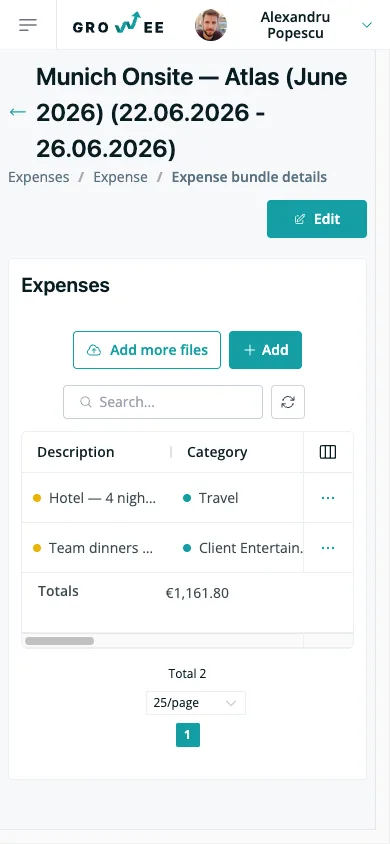Click the horizontal table scrollbar
The height and width of the screenshot is (844, 390).
(60, 641)
